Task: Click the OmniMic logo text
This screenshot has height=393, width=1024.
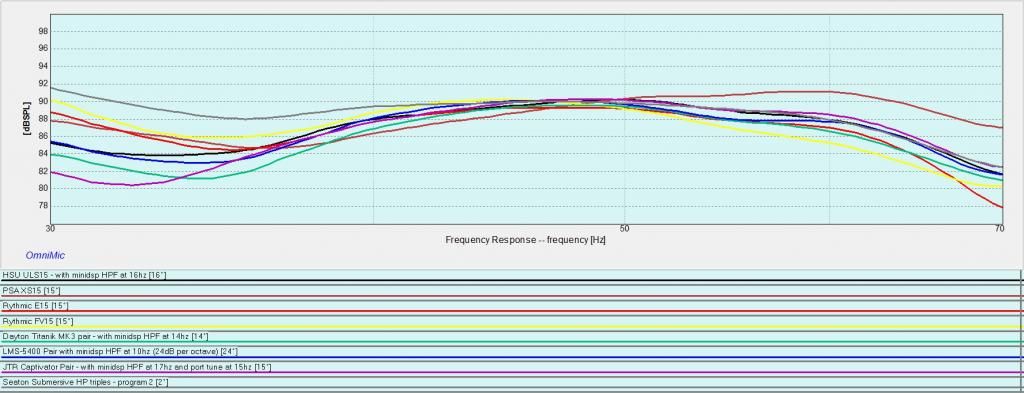Action: tap(45, 255)
